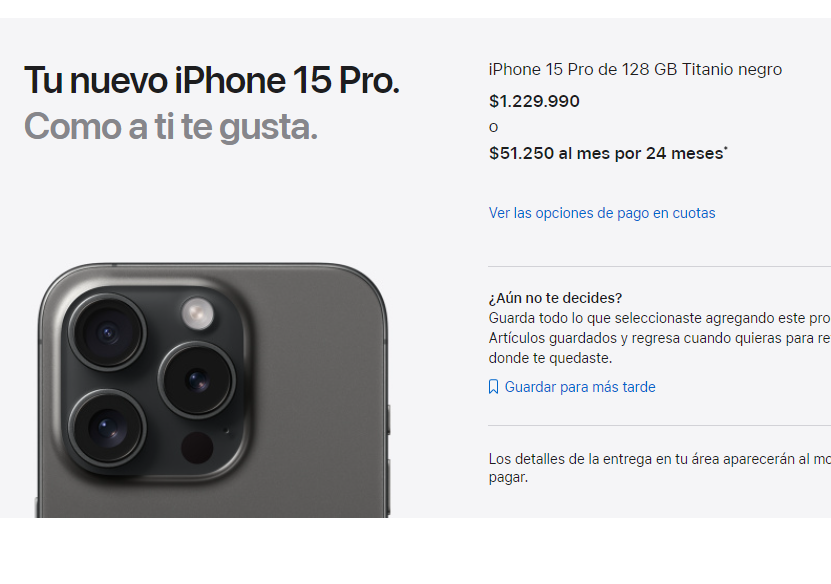
Task: Click the Artículos guardados description text
Action: click(x=659, y=338)
